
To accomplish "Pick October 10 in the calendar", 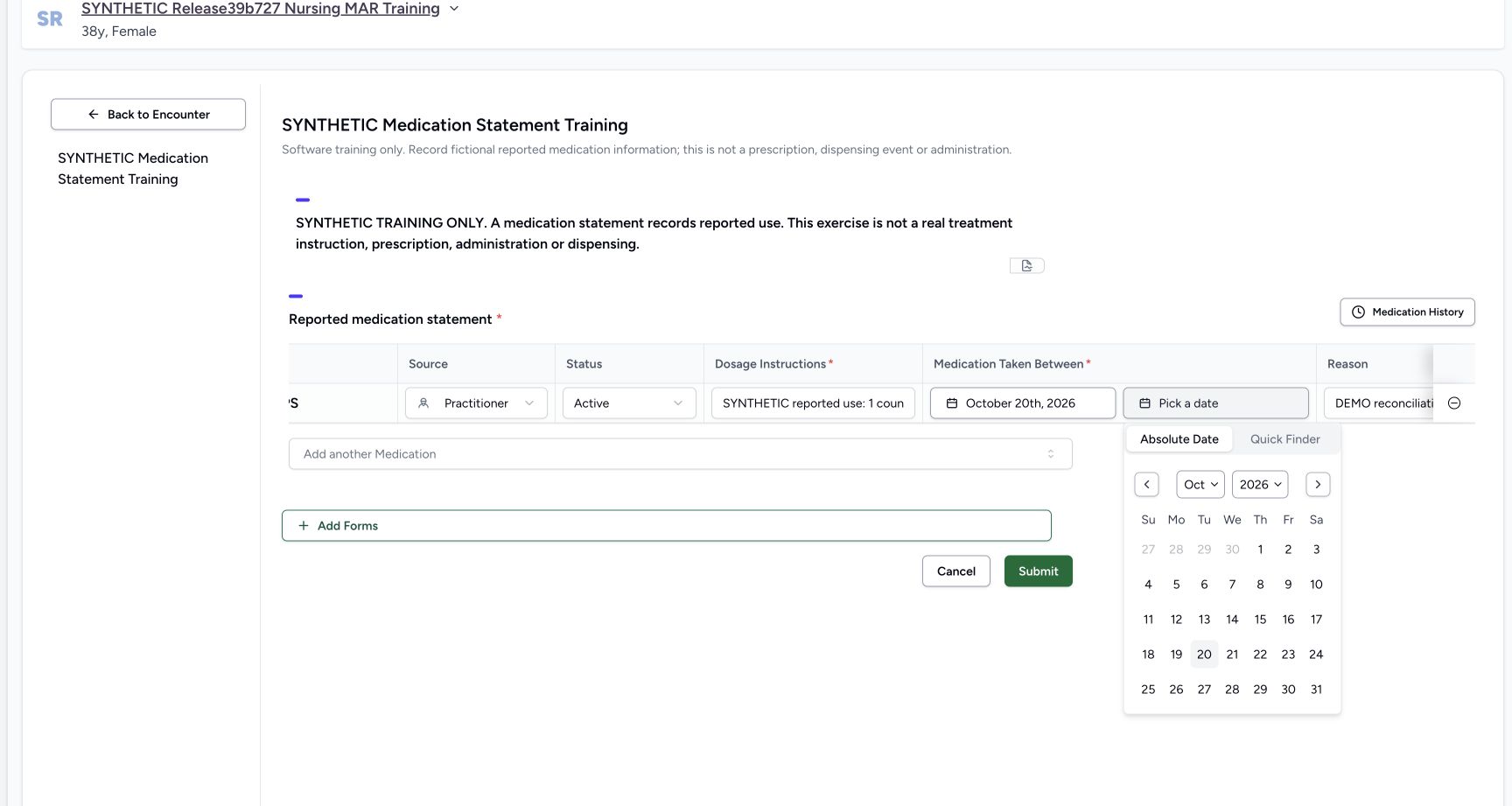I will point(1316,585).
